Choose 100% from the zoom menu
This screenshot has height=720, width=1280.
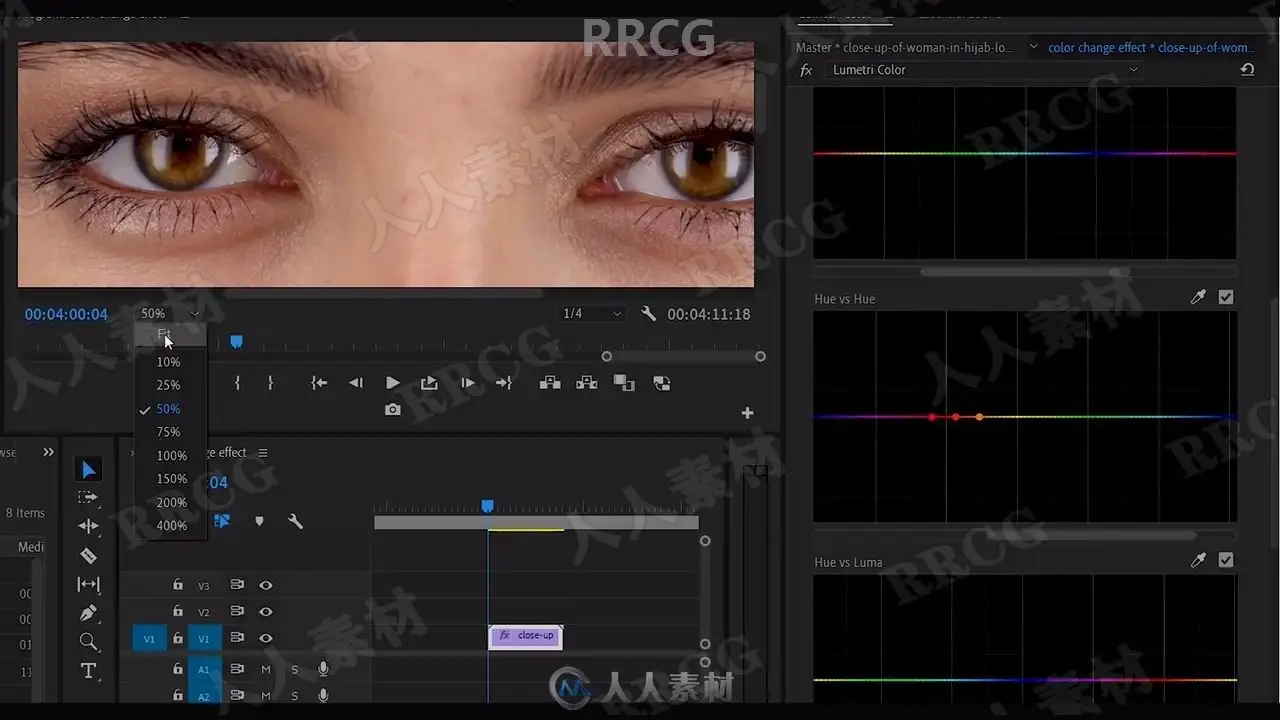172,456
